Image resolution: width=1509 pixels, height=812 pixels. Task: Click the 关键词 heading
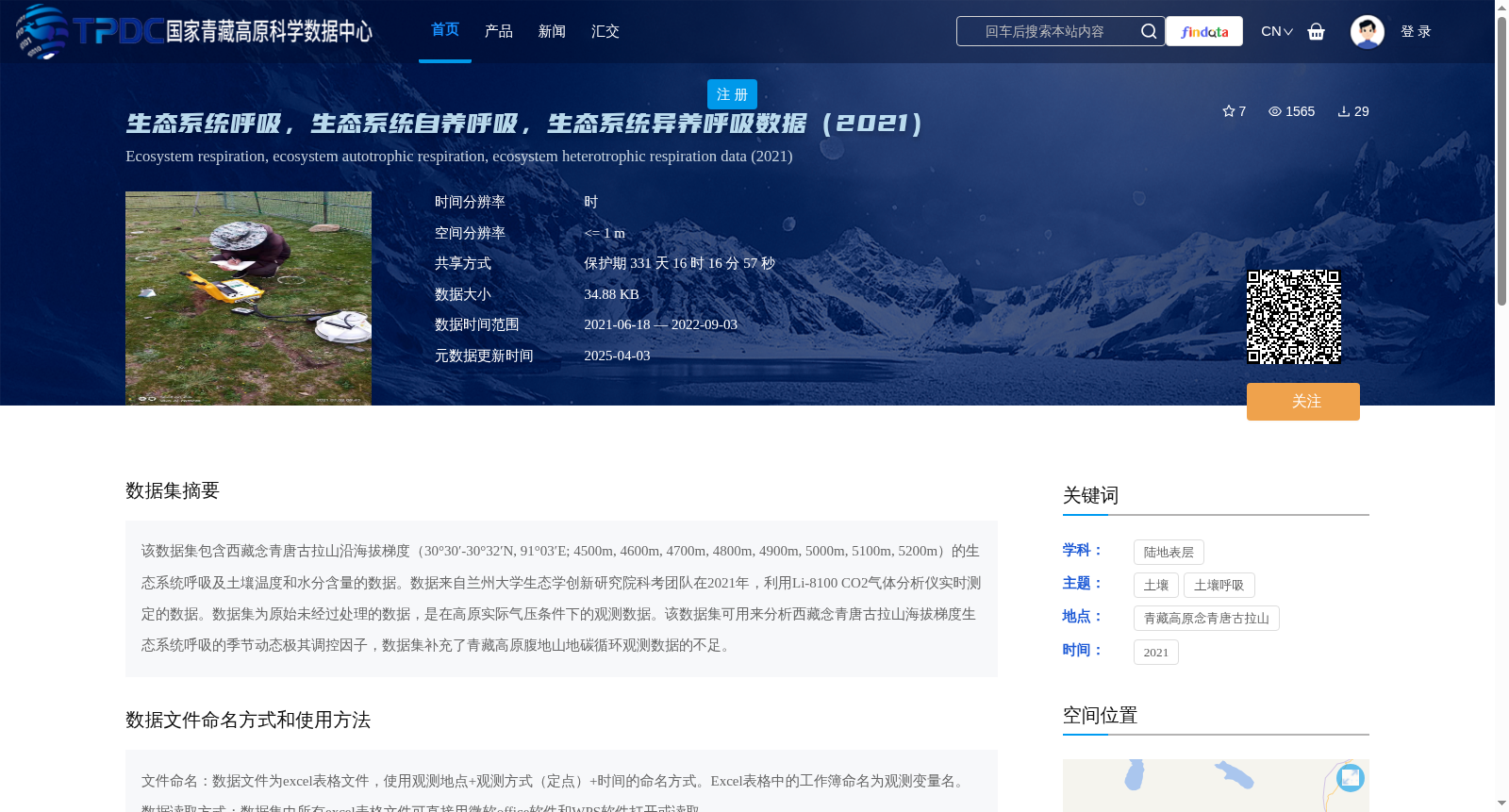1090,495
